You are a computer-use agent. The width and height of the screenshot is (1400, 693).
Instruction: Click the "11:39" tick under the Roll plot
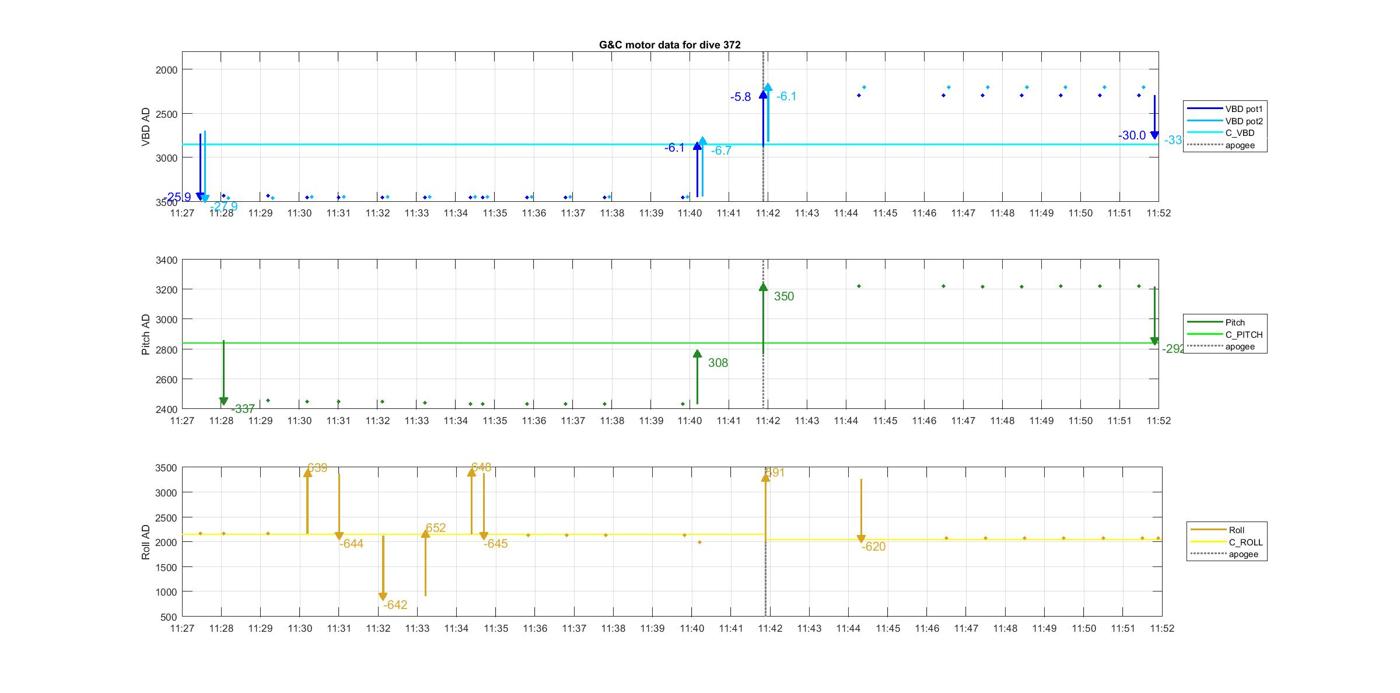pos(652,629)
